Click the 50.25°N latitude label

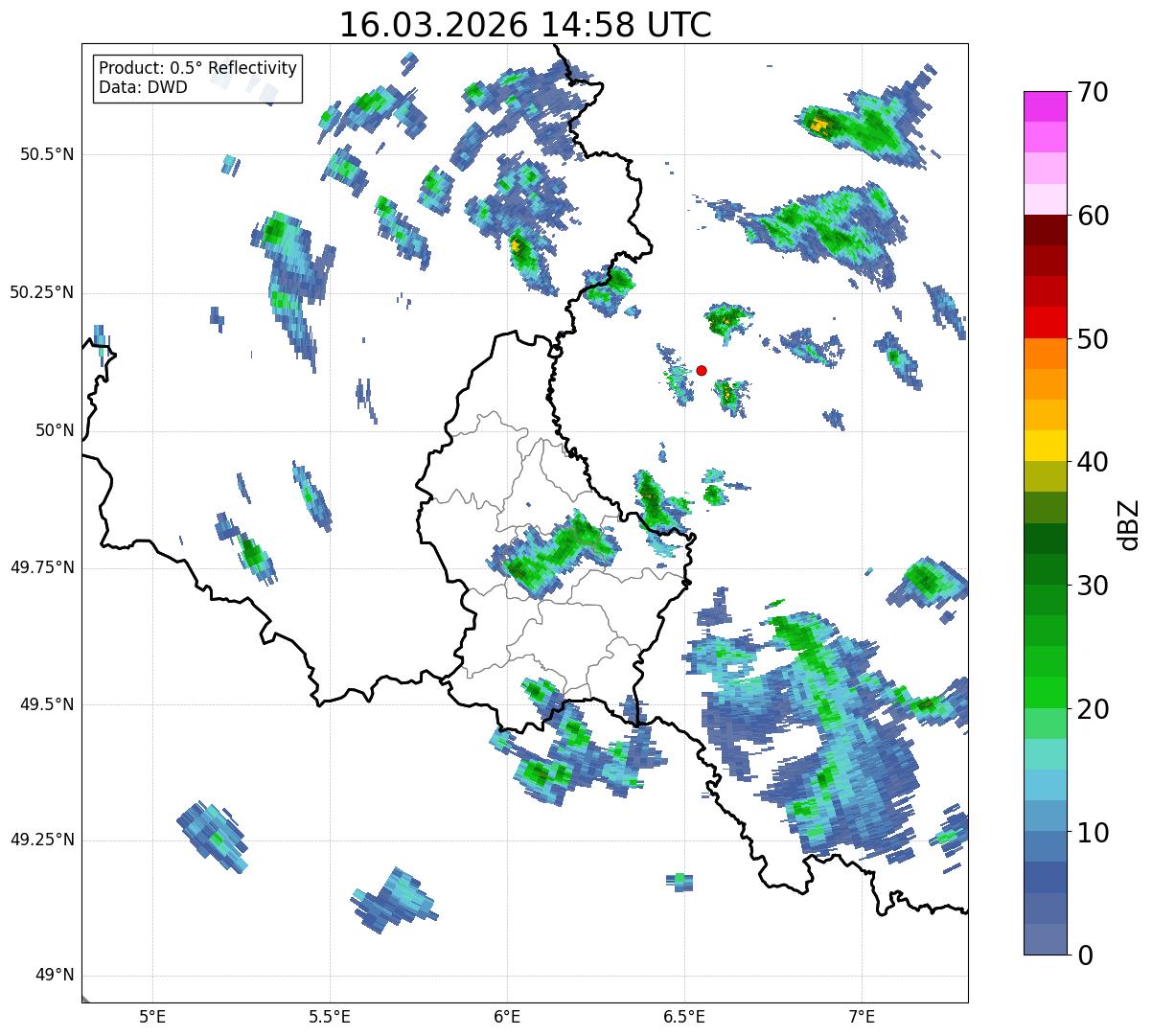pyautogui.click(x=42, y=292)
